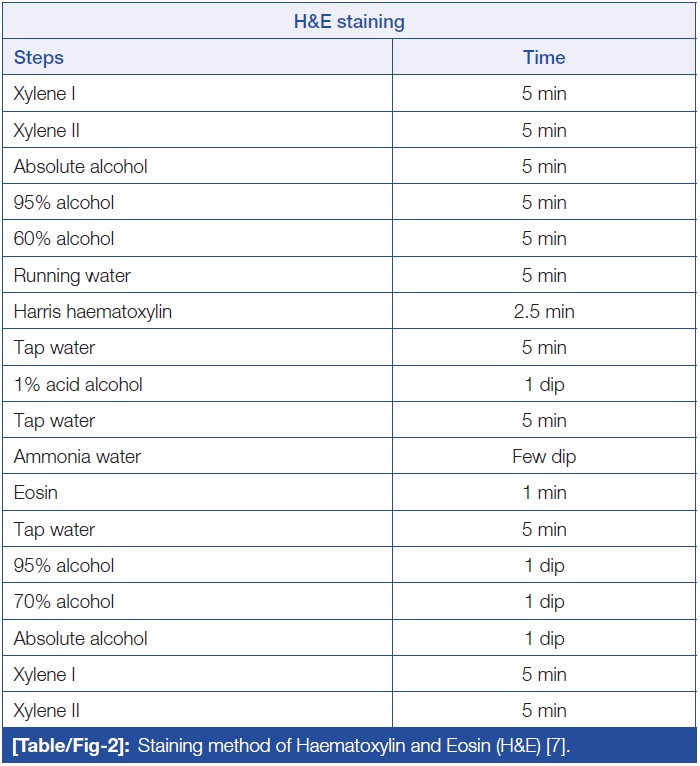Click the 1 dip value beside 1% acid alcohol
This screenshot has width=700, height=766.
point(543,384)
